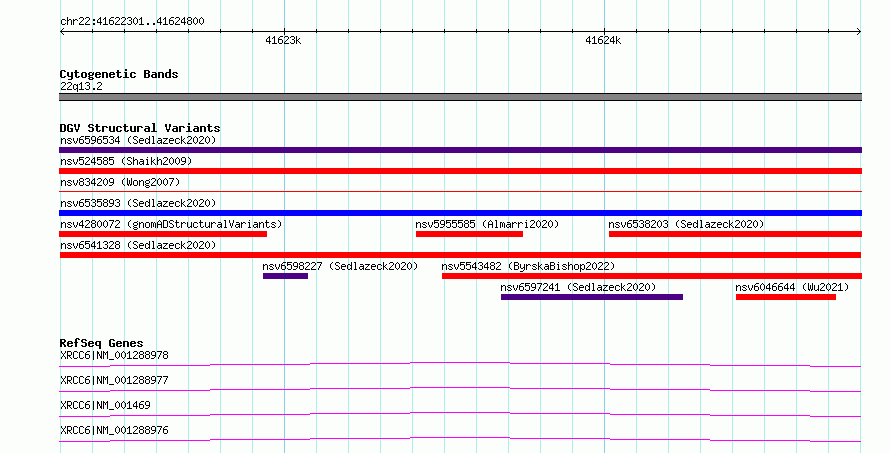Select the Cytogenetic Bands track title
890x453 pixels.
(x=119, y=74)
